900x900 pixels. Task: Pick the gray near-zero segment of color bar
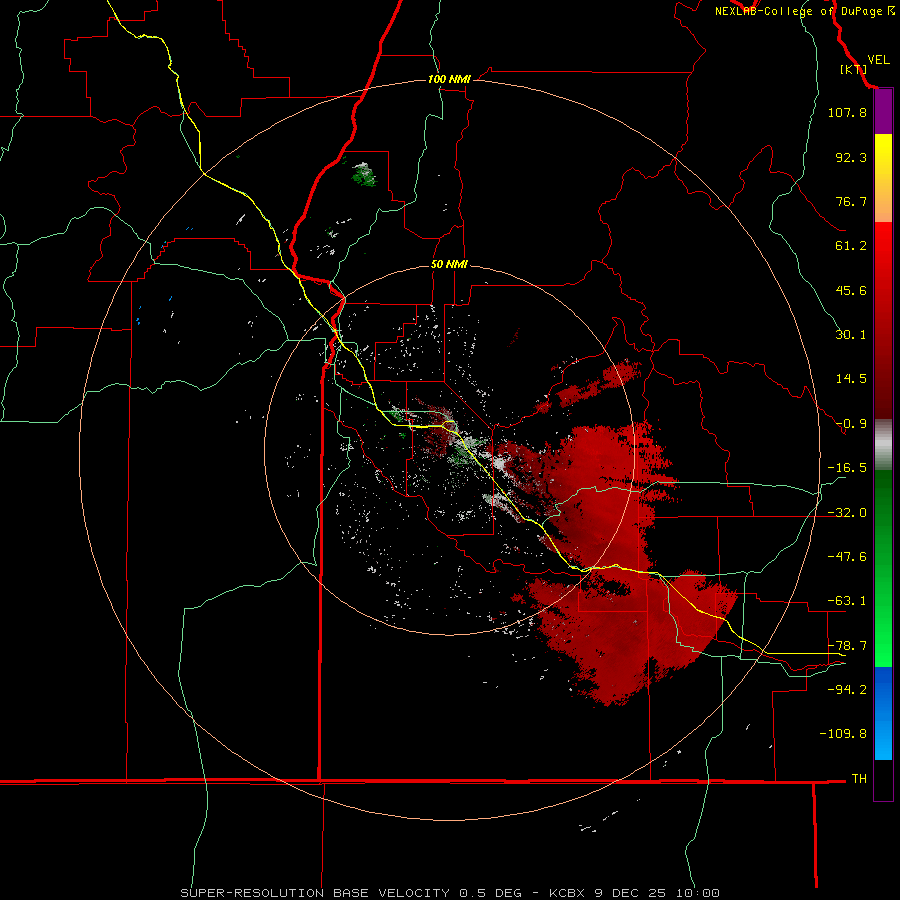click(x=883, y=443)
